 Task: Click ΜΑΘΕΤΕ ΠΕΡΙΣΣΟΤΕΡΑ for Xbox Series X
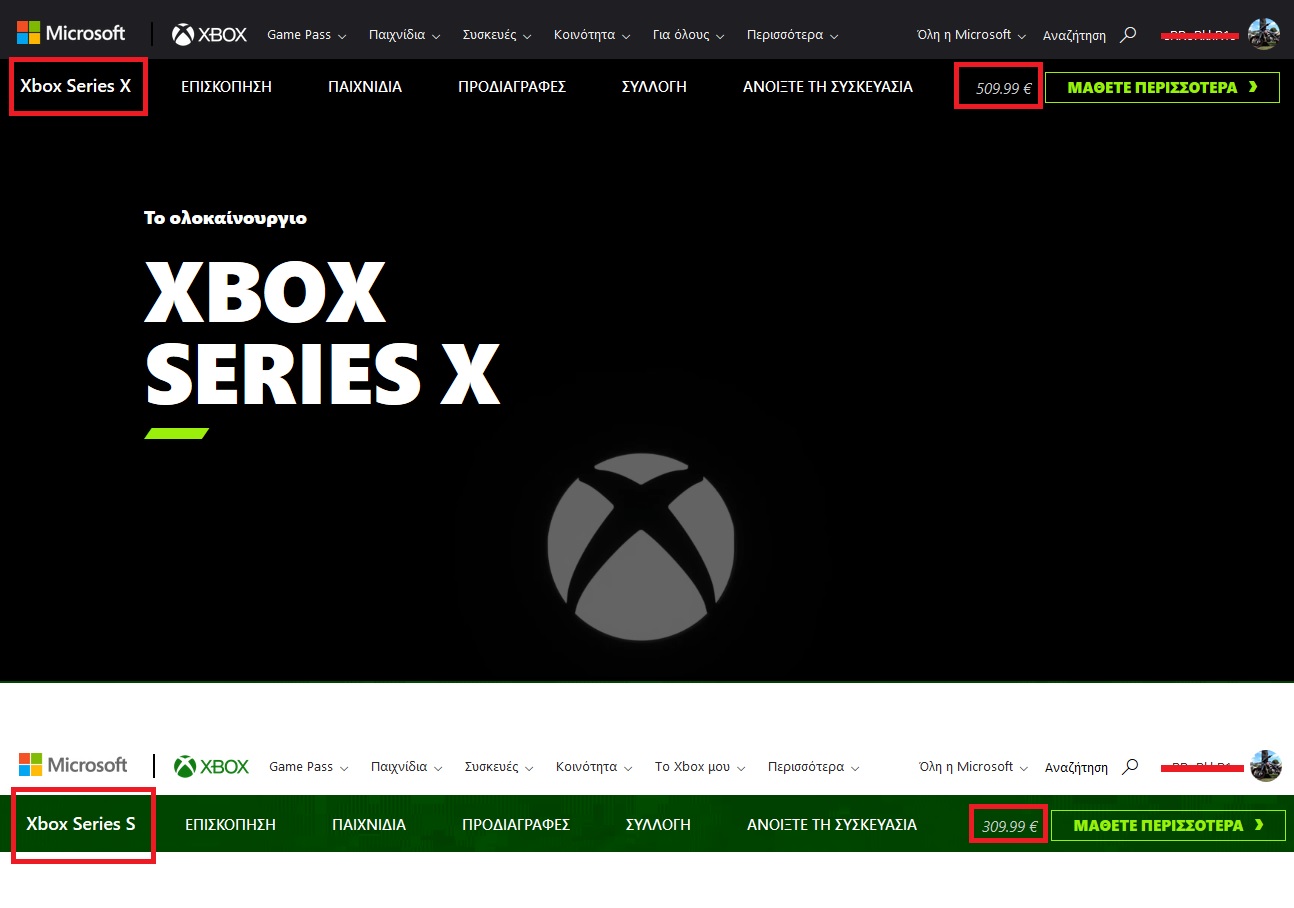click(1162, 87)
